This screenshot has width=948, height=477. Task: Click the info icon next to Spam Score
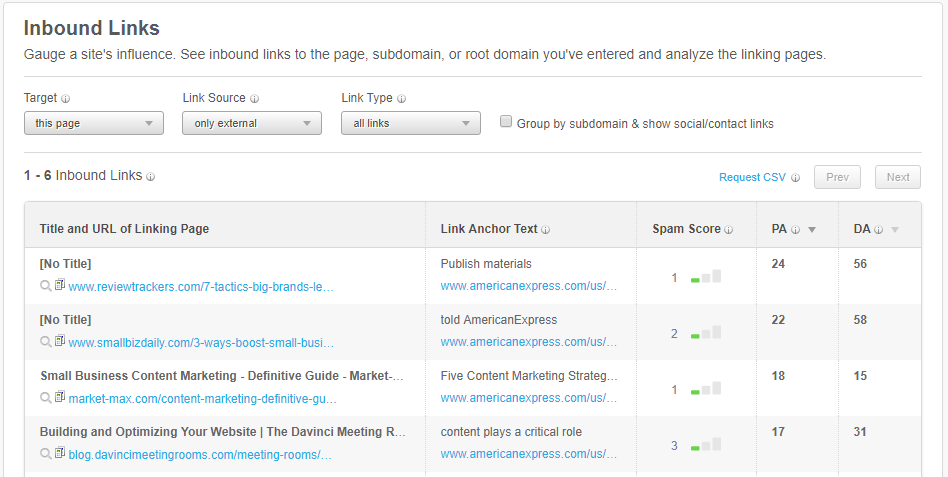pos(729,230)
